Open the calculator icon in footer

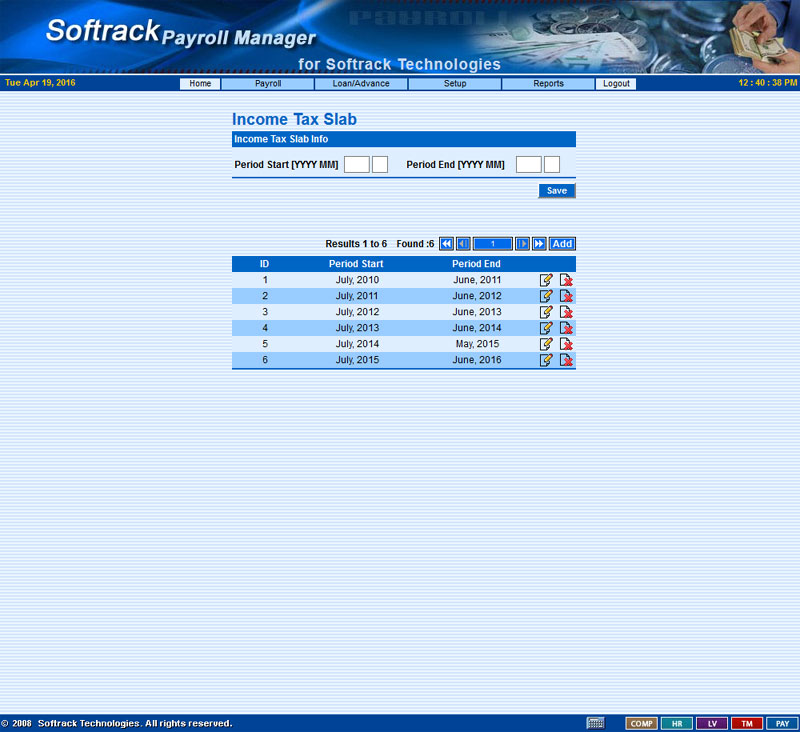[595, 723]
